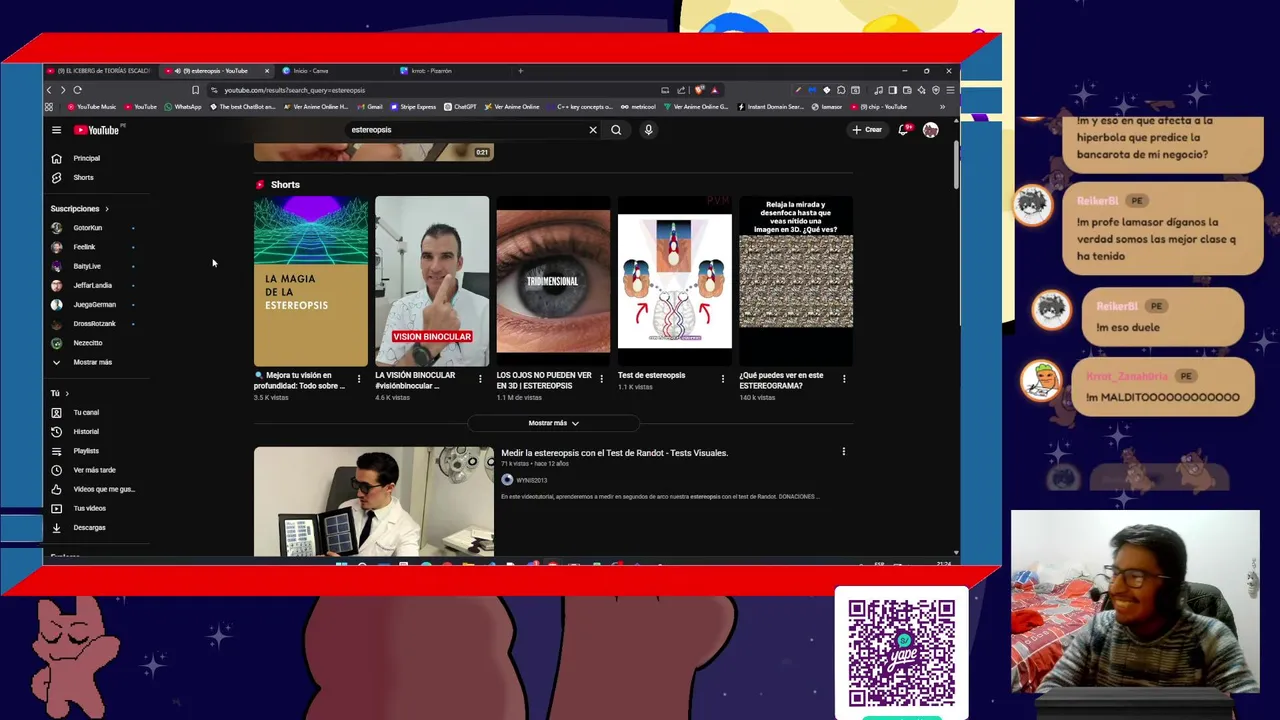Click the magnifier search button
1280x720 pixels.
(x=616, y=130)
